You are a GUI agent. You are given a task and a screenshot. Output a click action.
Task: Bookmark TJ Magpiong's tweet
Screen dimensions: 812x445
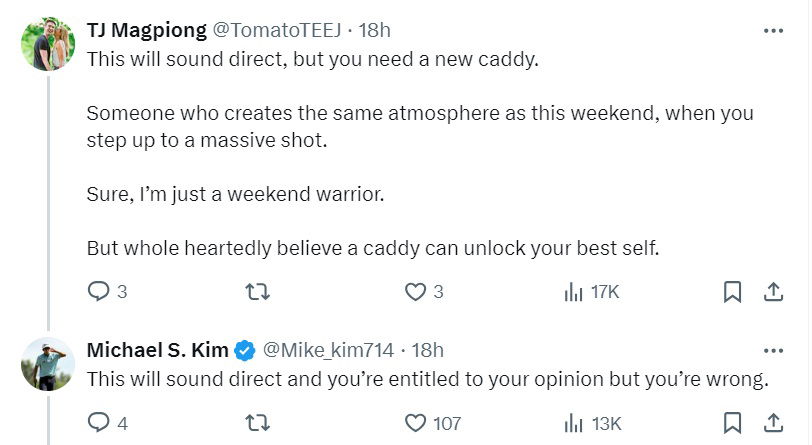[732, 292]
